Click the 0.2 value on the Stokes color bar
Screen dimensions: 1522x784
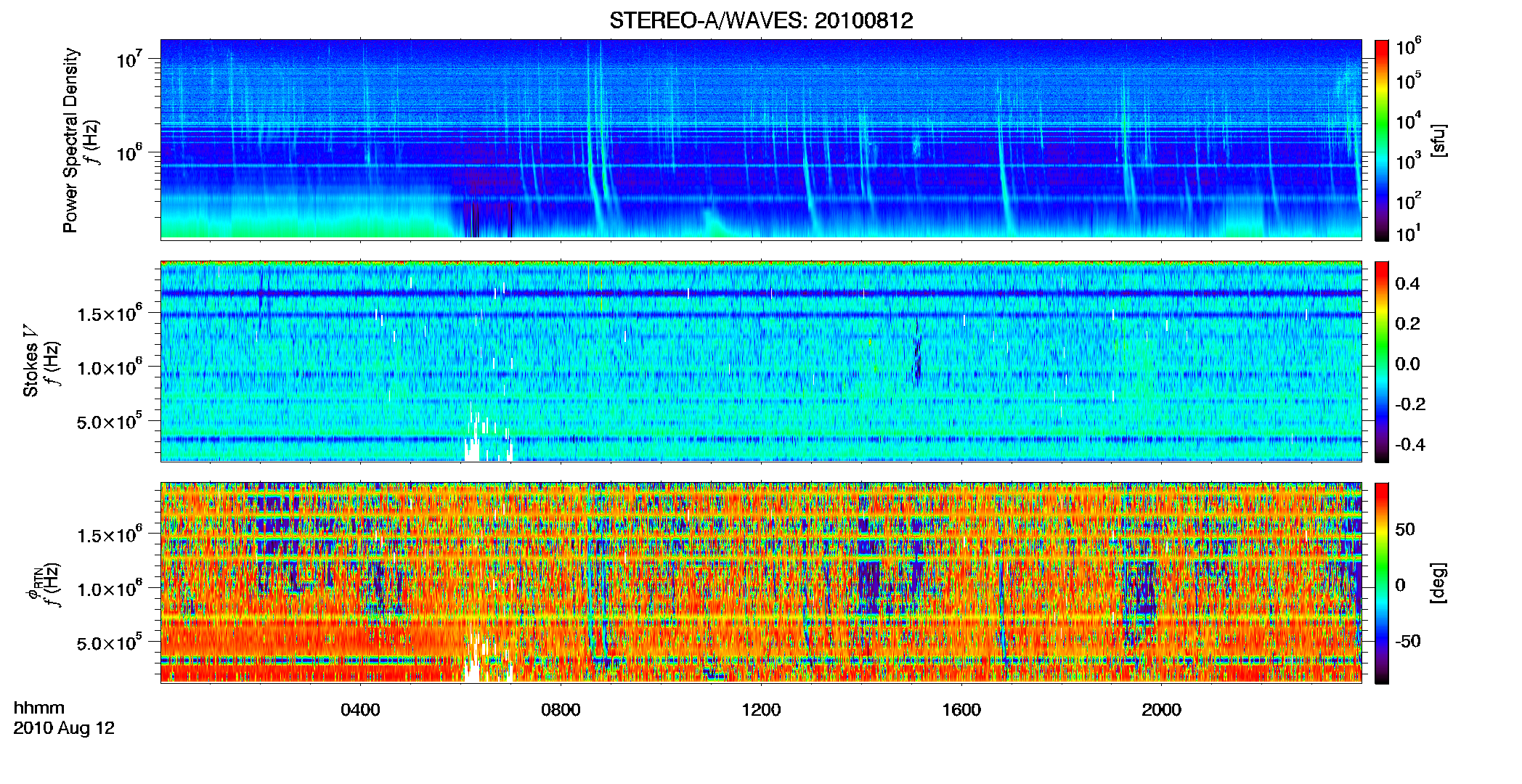[x=1407, y=324]
